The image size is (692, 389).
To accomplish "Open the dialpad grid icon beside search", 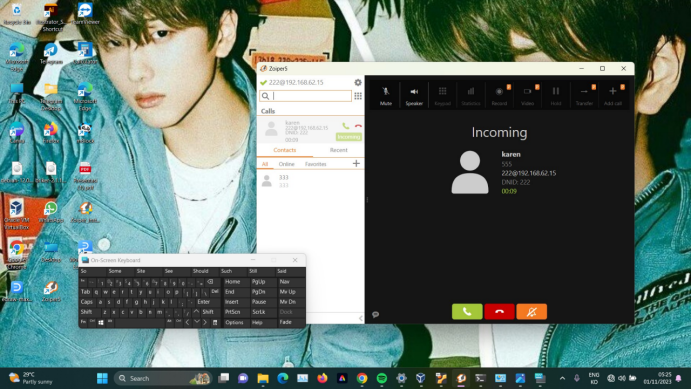I will tap(358, 96).
